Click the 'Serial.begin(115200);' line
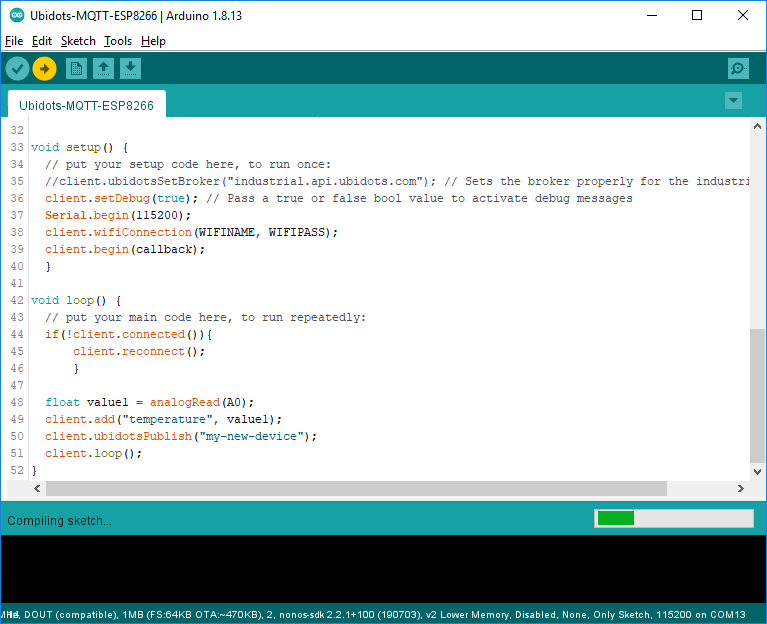 [118, 215]
